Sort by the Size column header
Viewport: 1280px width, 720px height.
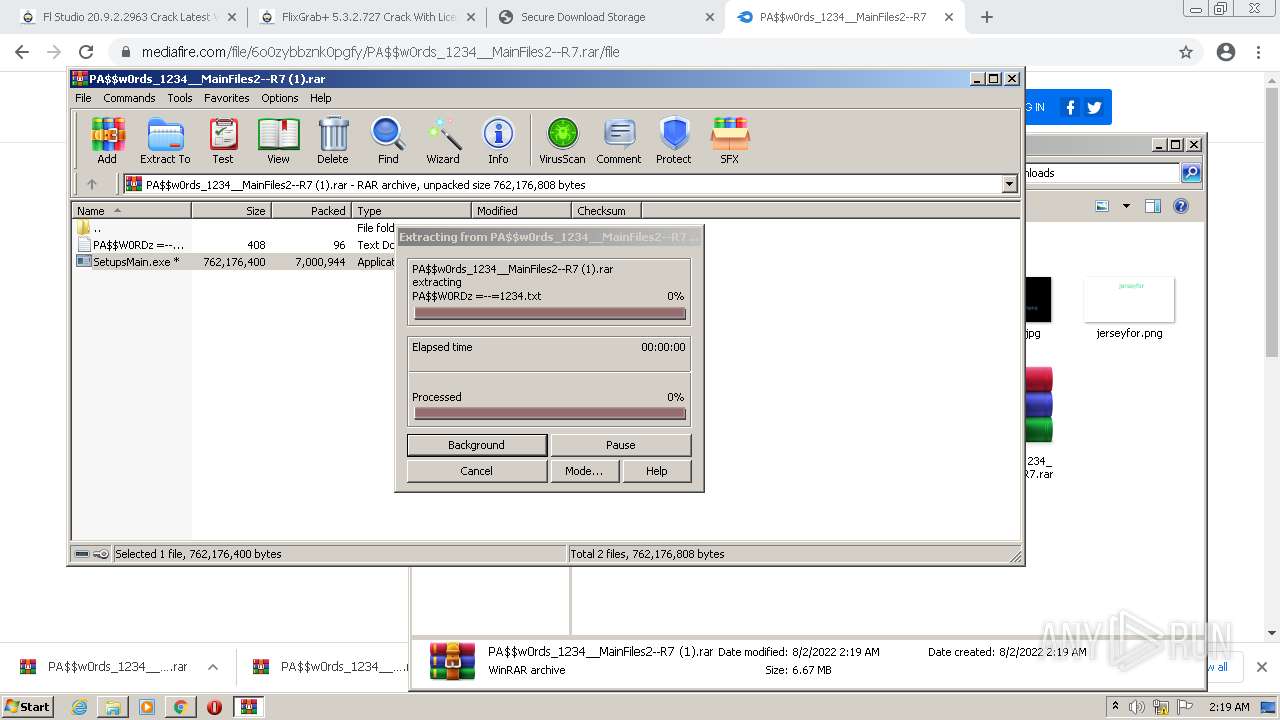[x=231, y=211]
